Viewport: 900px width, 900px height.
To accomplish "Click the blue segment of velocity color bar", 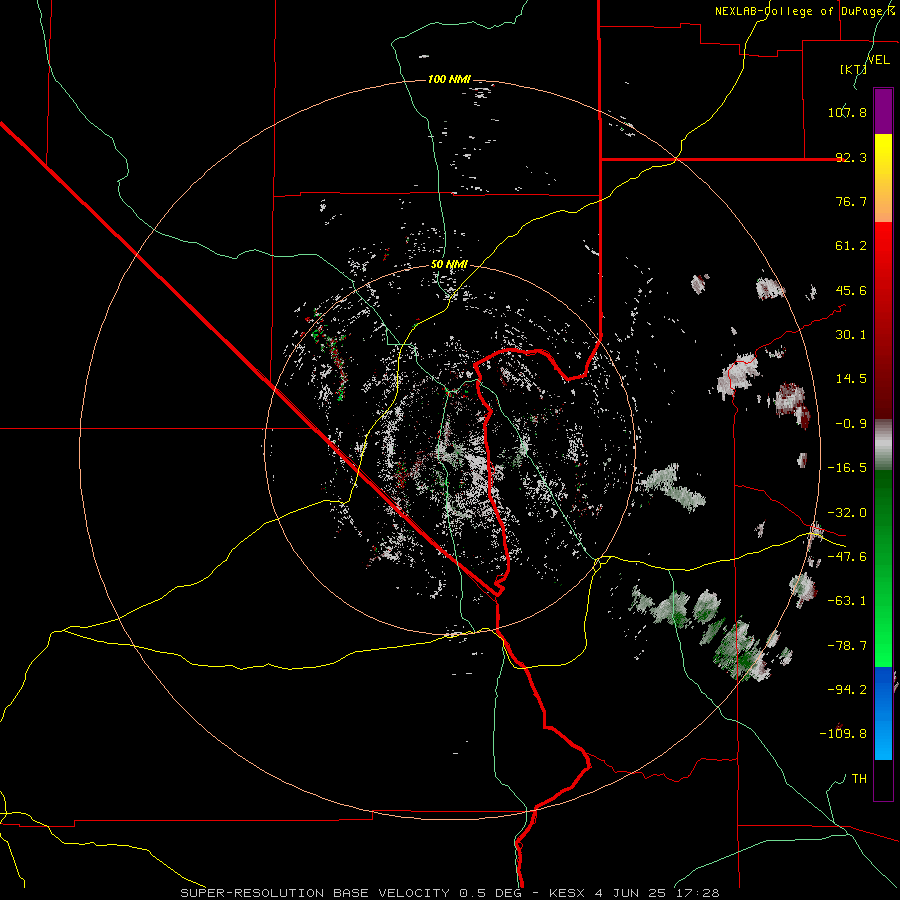I will click(x=883, y=713).
